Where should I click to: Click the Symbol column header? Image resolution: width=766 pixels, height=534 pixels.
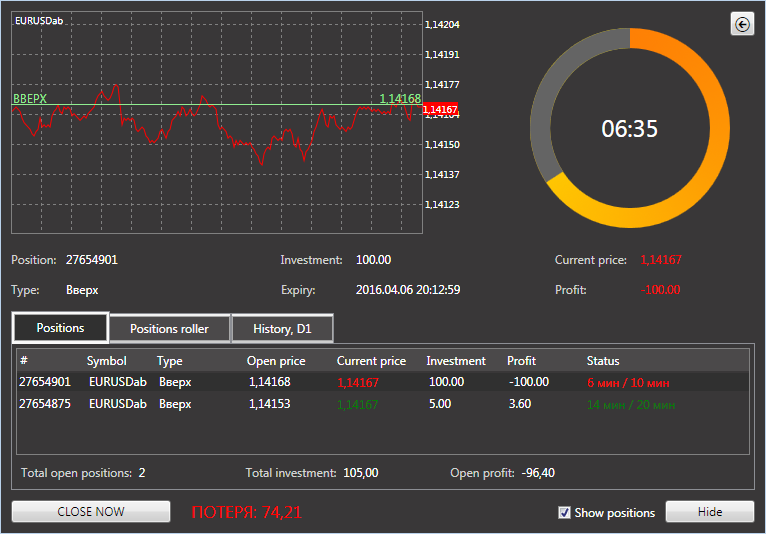tap(106, 361)
